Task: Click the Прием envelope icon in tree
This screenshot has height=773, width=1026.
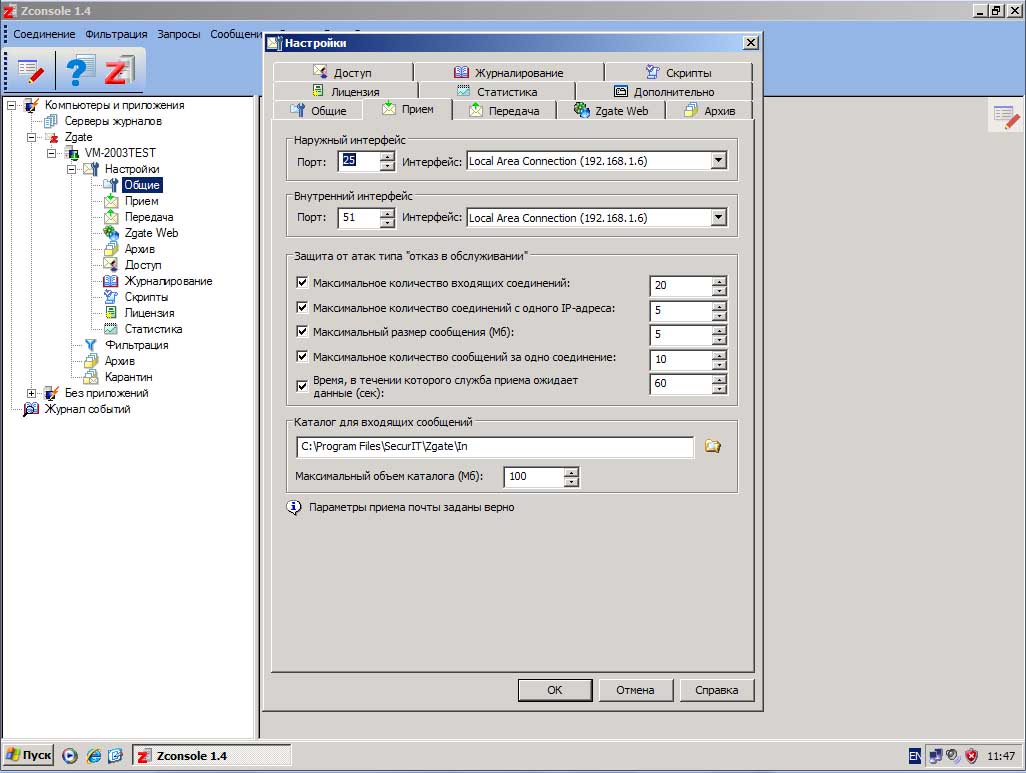Action: pyautogui.click(x=111, y=201)
